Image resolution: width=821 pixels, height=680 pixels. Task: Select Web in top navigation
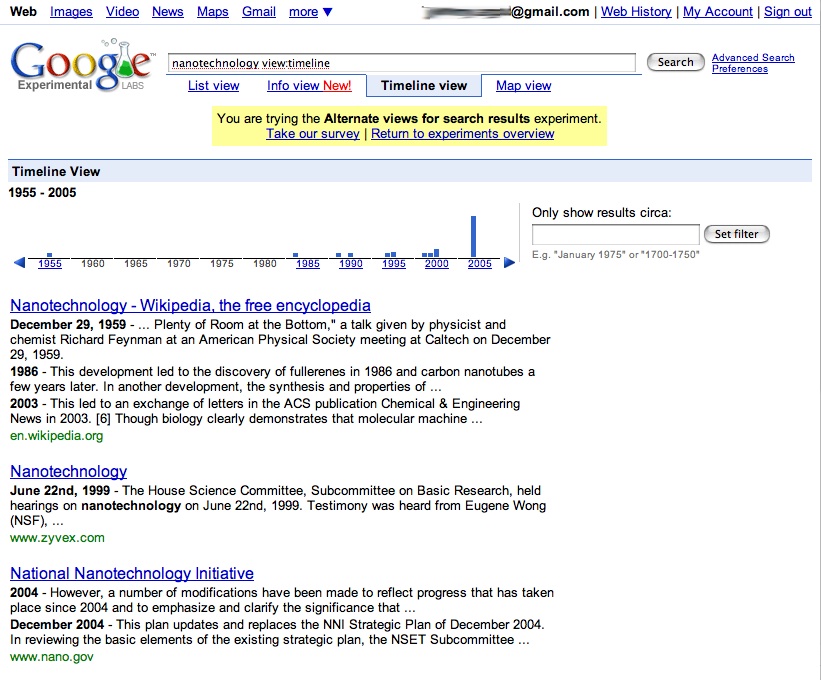(x=23, y=12)
